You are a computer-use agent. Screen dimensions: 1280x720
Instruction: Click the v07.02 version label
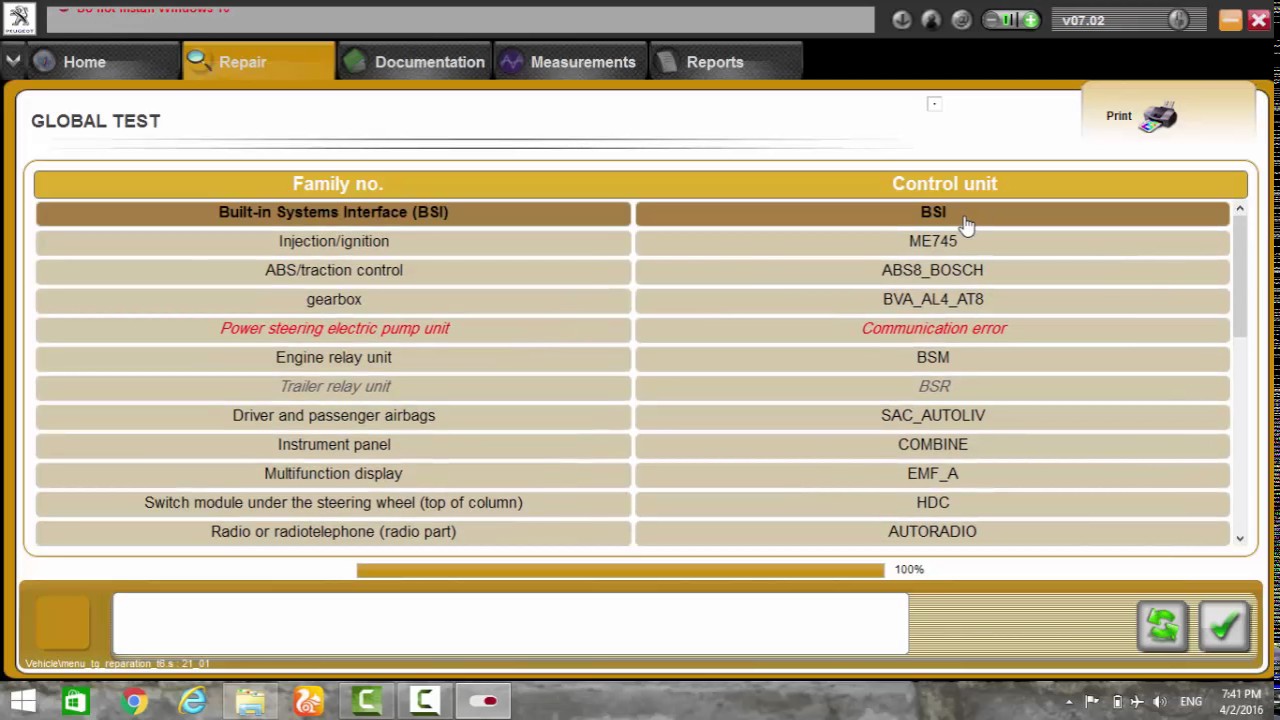point(1083,20)
